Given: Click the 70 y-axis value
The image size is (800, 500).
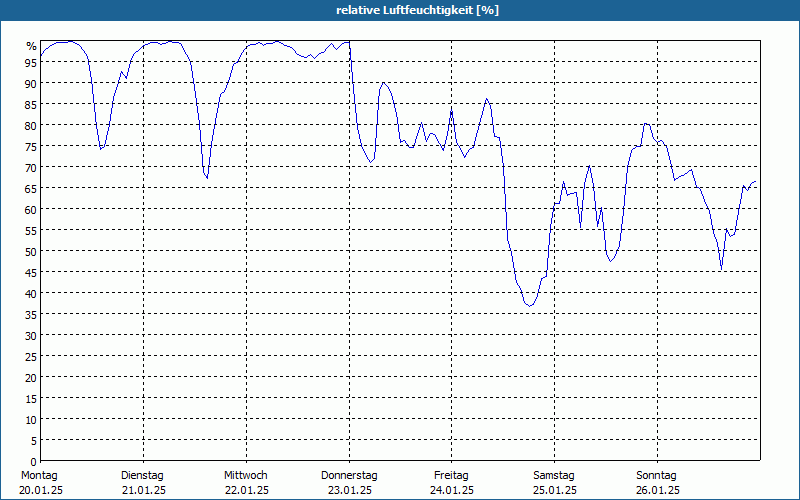Looking at the screenshot, I should (32, 167).
